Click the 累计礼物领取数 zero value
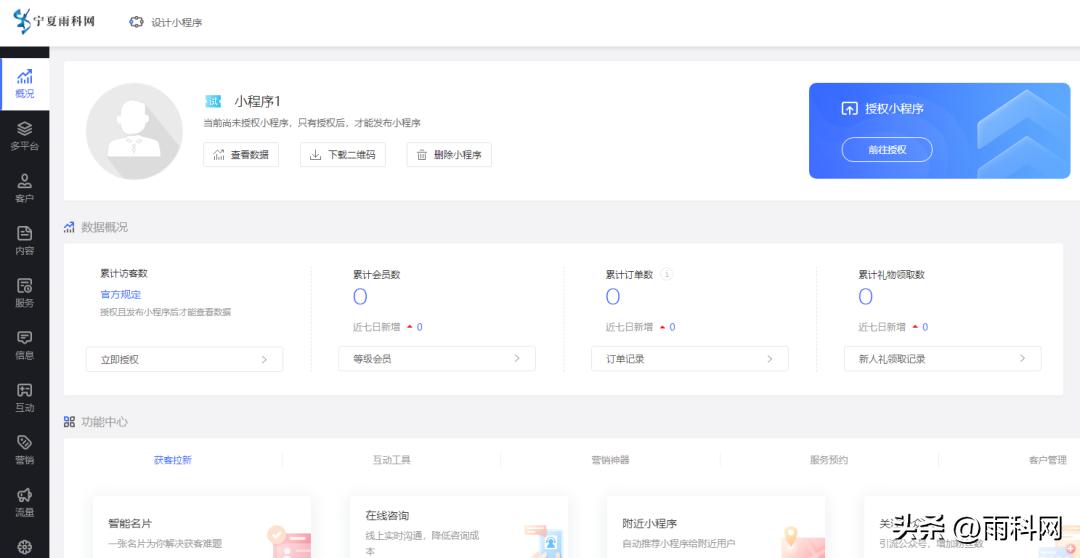Screen dimensions: 1080x558 (x=865, y=297)
